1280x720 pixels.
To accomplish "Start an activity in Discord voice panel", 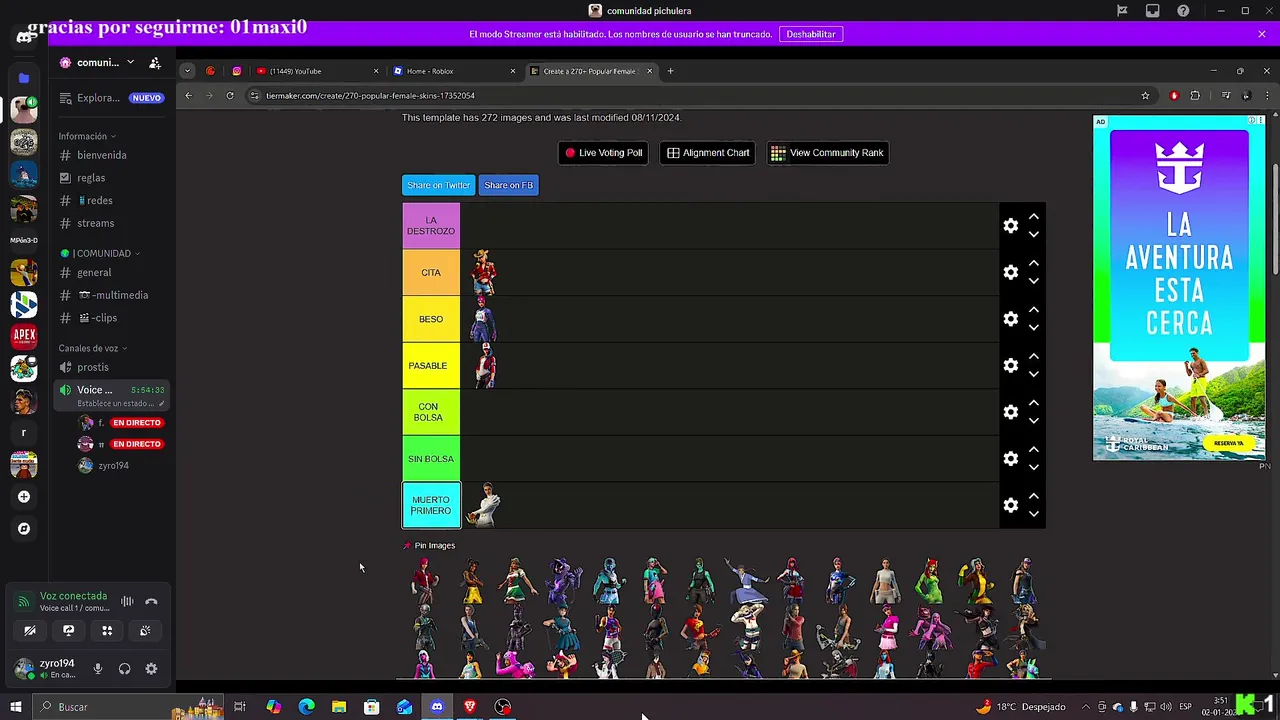I will pos(107,630).
